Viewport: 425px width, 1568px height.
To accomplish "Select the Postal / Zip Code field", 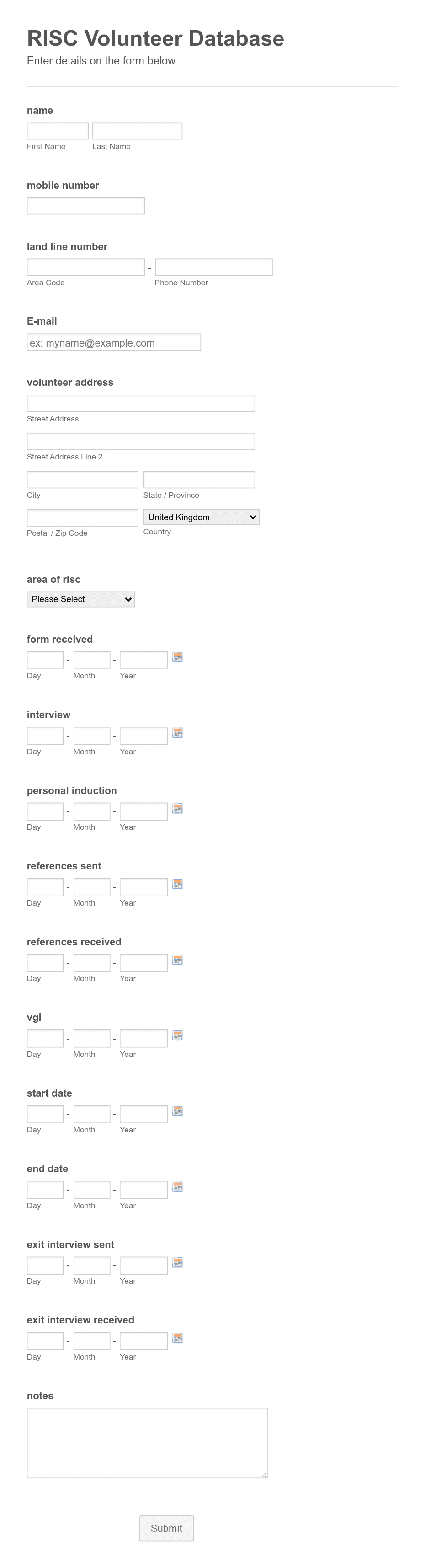I will point(82,517).
